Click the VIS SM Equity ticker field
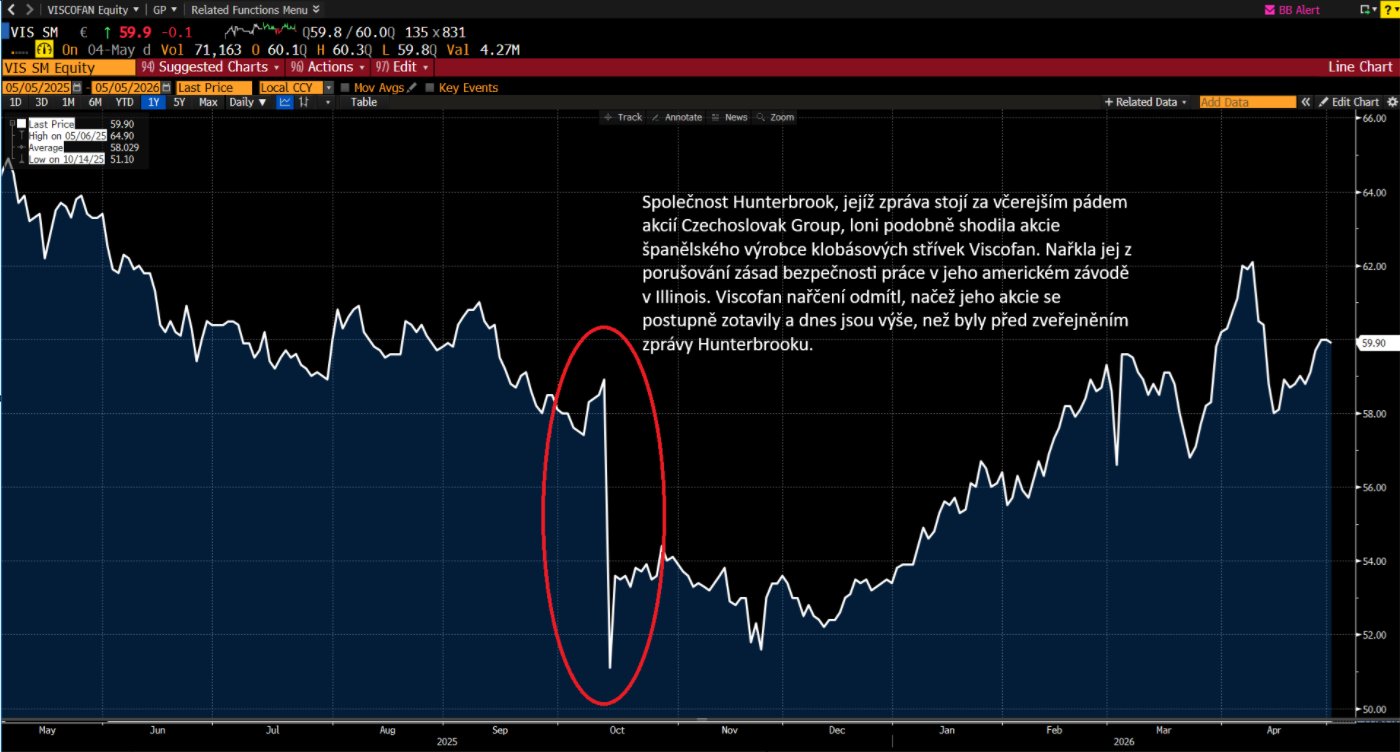Image resolution: width=1400 pixels, height=752 pixels. click(x=67, y=67)
